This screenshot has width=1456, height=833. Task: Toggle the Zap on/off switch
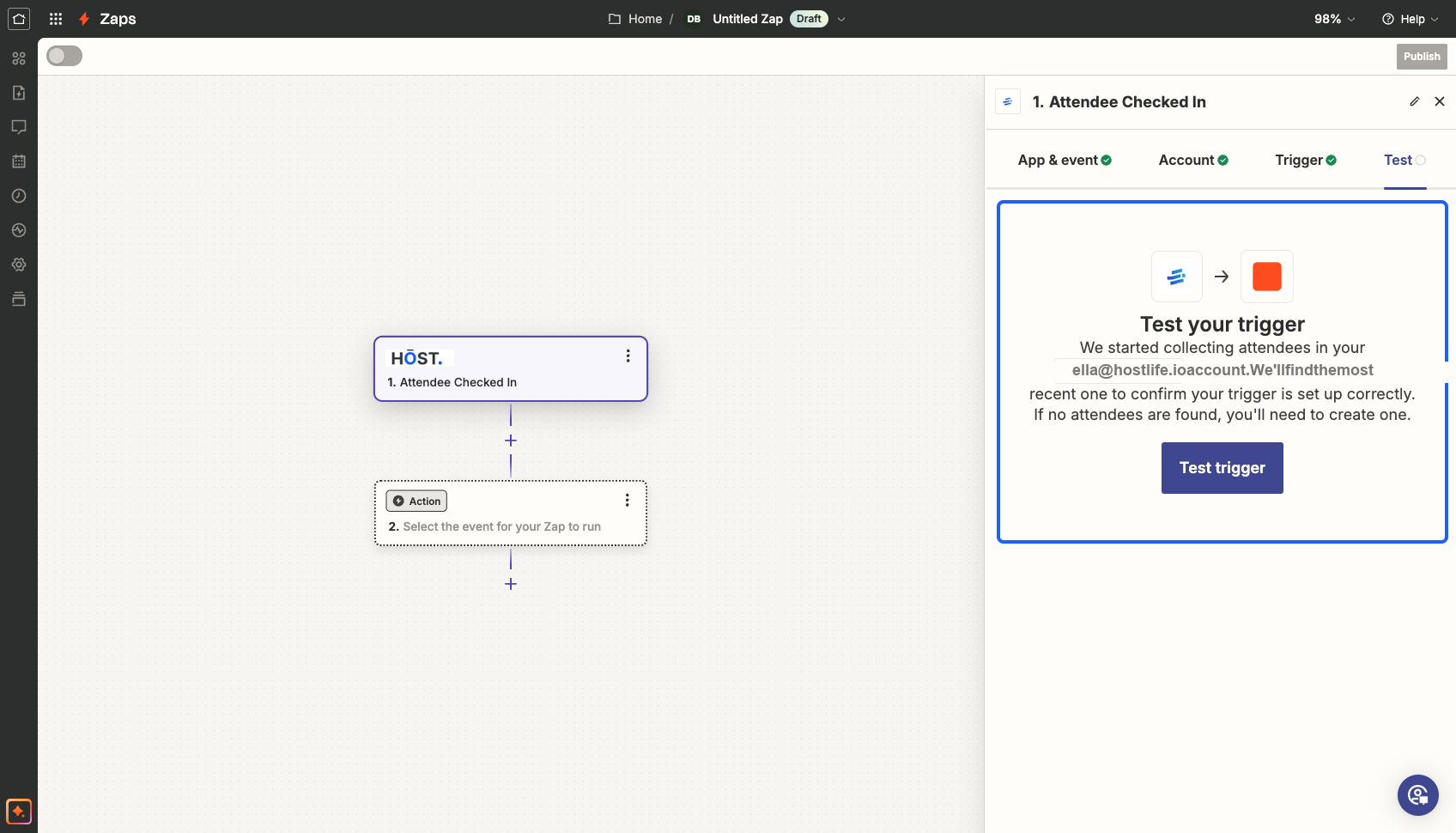64,56
